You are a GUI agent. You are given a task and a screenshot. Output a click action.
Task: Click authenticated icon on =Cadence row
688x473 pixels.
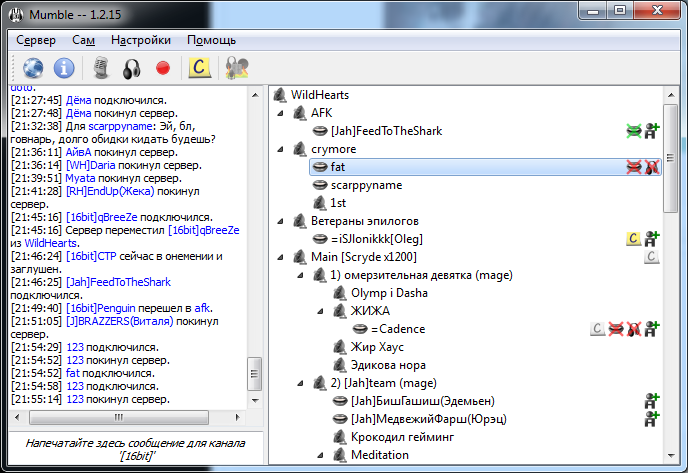(x=652, y=329)
